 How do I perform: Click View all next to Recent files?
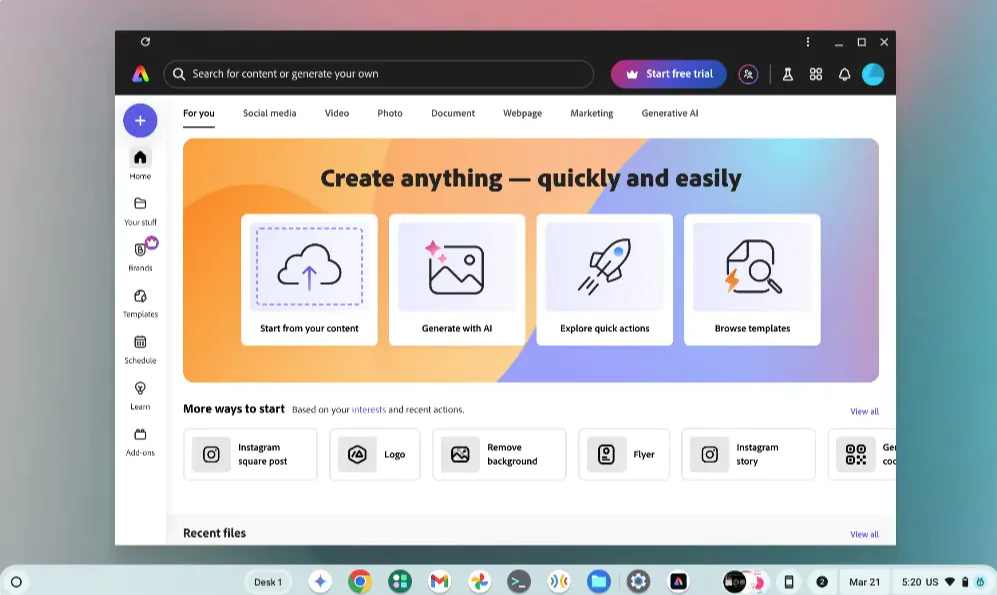pos(864,533)
